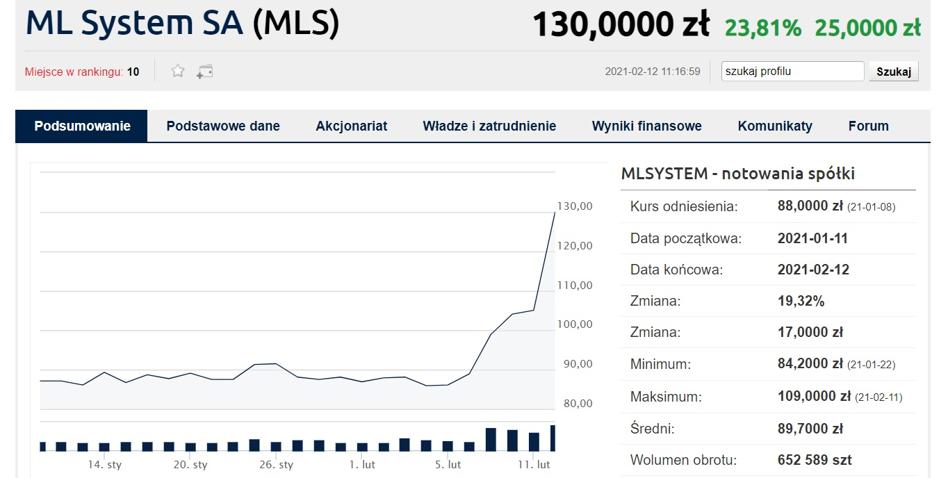948x478 pixels.
Task: Go to the Wyniki finansowe tab
Action: (x=646, y=126)
